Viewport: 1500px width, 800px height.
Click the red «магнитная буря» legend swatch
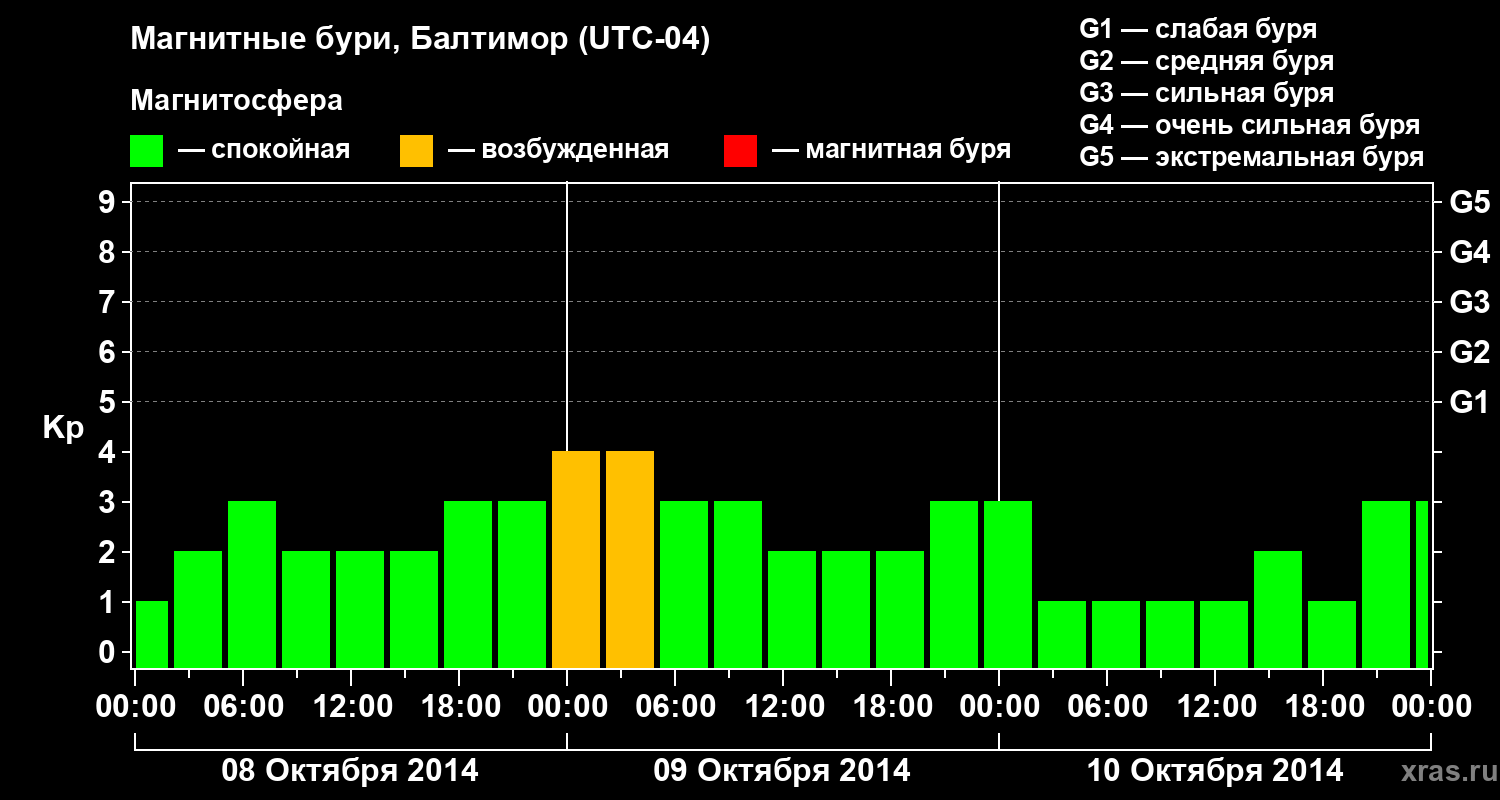[740, 151]
